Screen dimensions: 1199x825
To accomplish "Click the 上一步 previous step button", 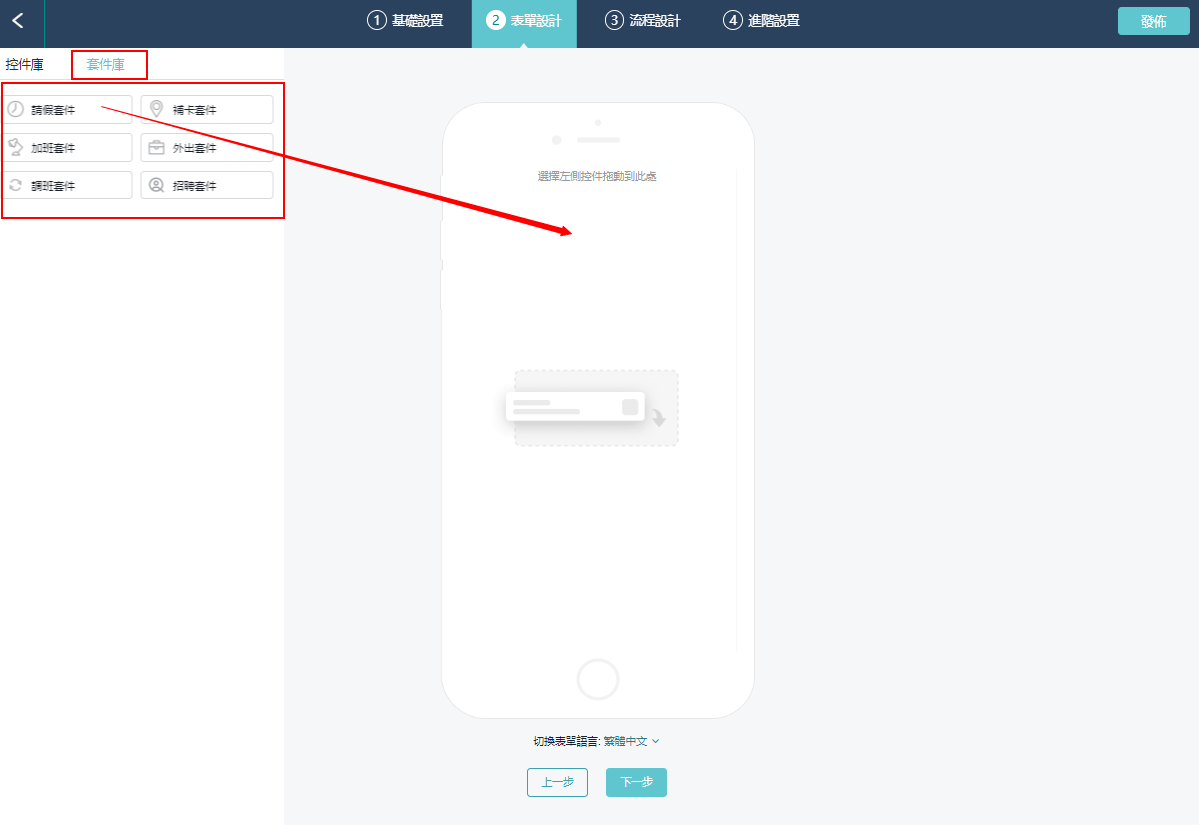I will 557,783.
